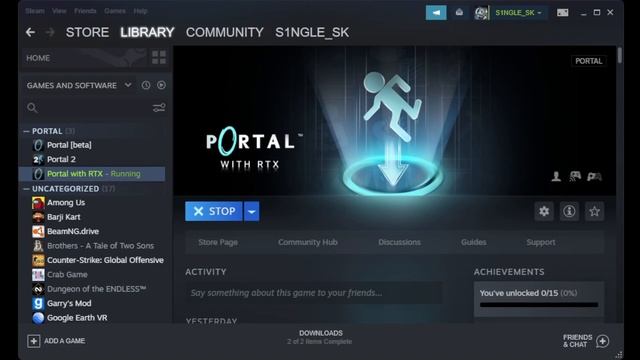Stop the running game
The image size is (640, 360).
click(x=213, y=211)
